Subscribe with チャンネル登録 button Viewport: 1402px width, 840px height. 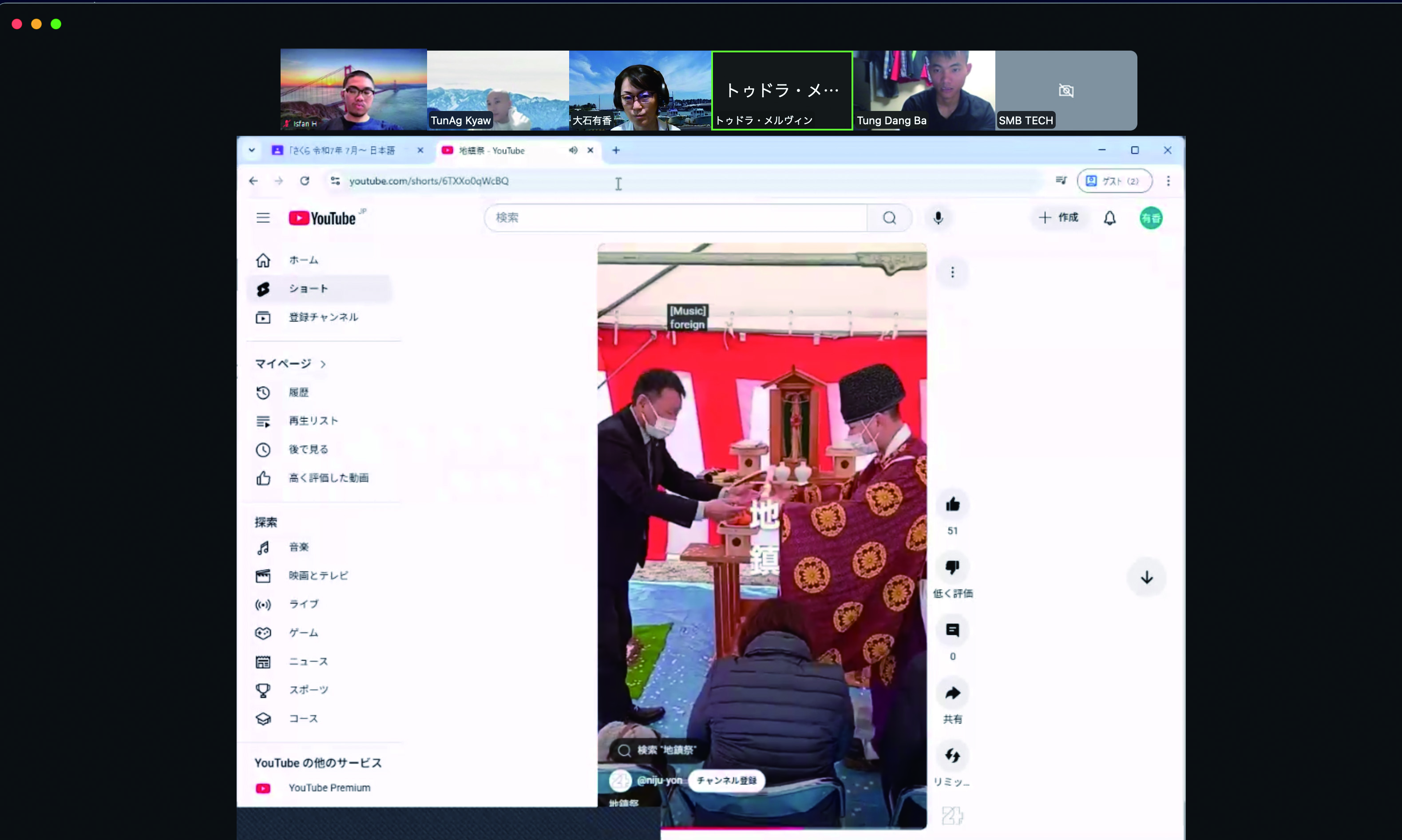click(x=726, y=781)
